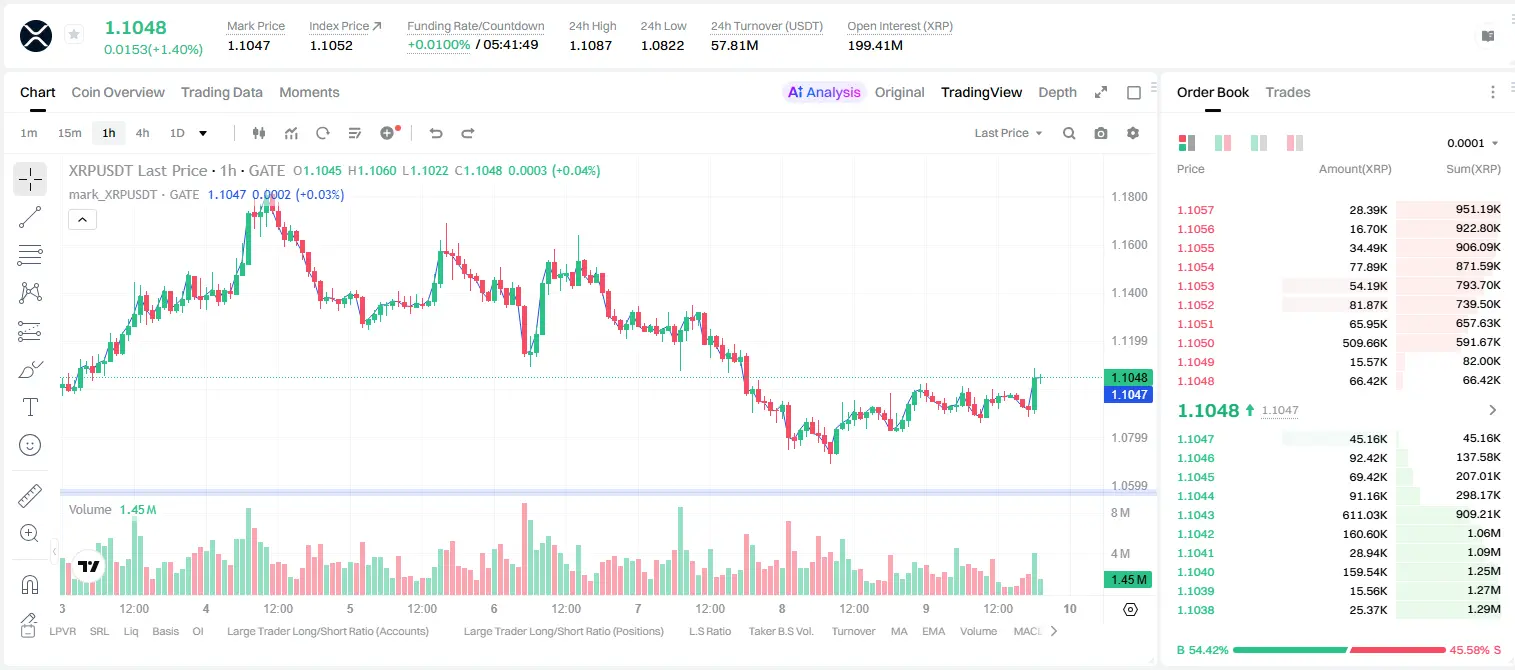Toggle fullscreen chart expand icon
This screenshot has width=1515, height=670.
(1101, 92)
